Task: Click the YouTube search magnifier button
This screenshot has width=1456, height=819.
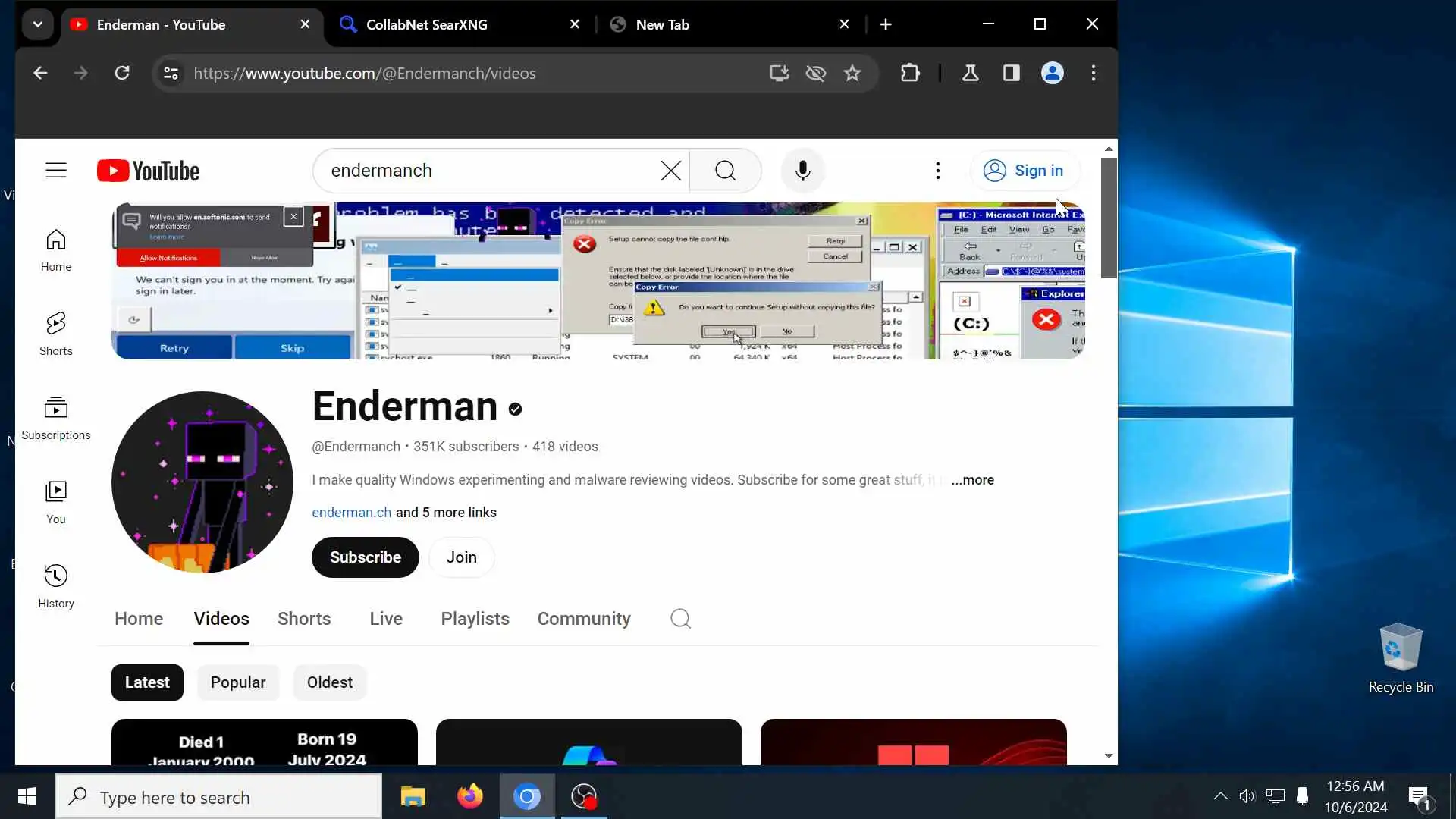Action: 725,171
